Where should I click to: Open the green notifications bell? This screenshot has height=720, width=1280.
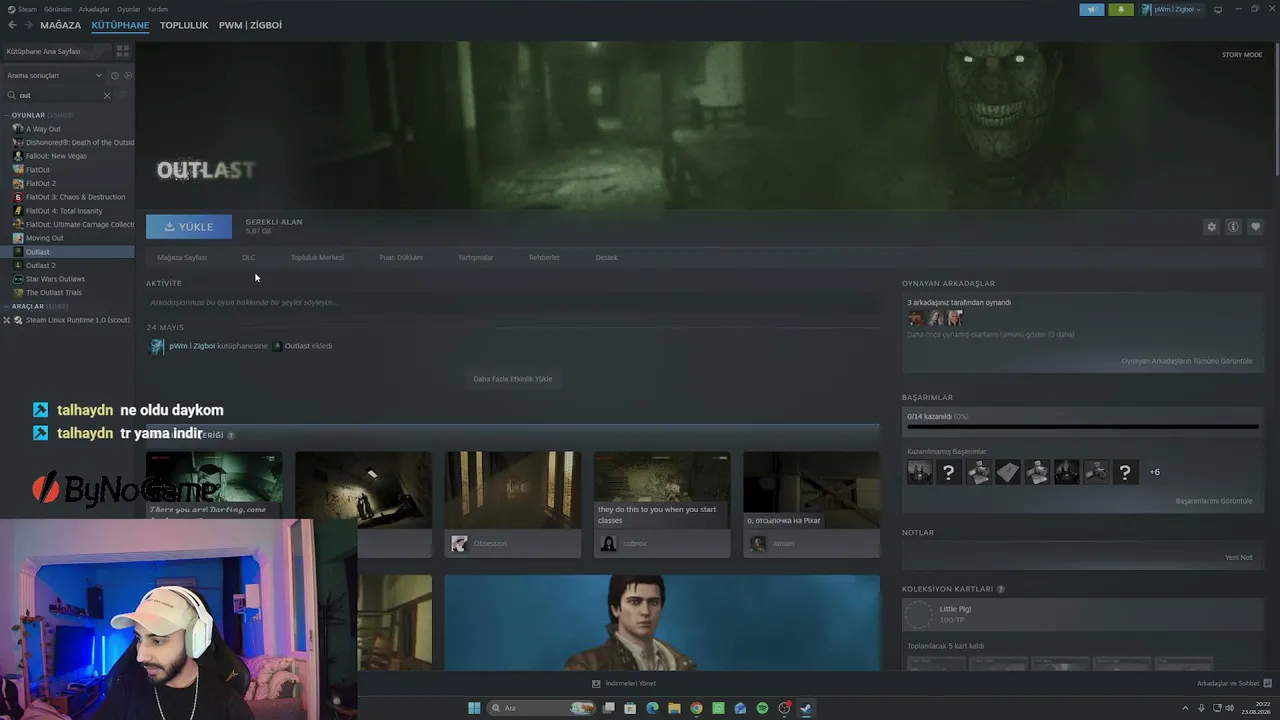[x=1120, y=9]
